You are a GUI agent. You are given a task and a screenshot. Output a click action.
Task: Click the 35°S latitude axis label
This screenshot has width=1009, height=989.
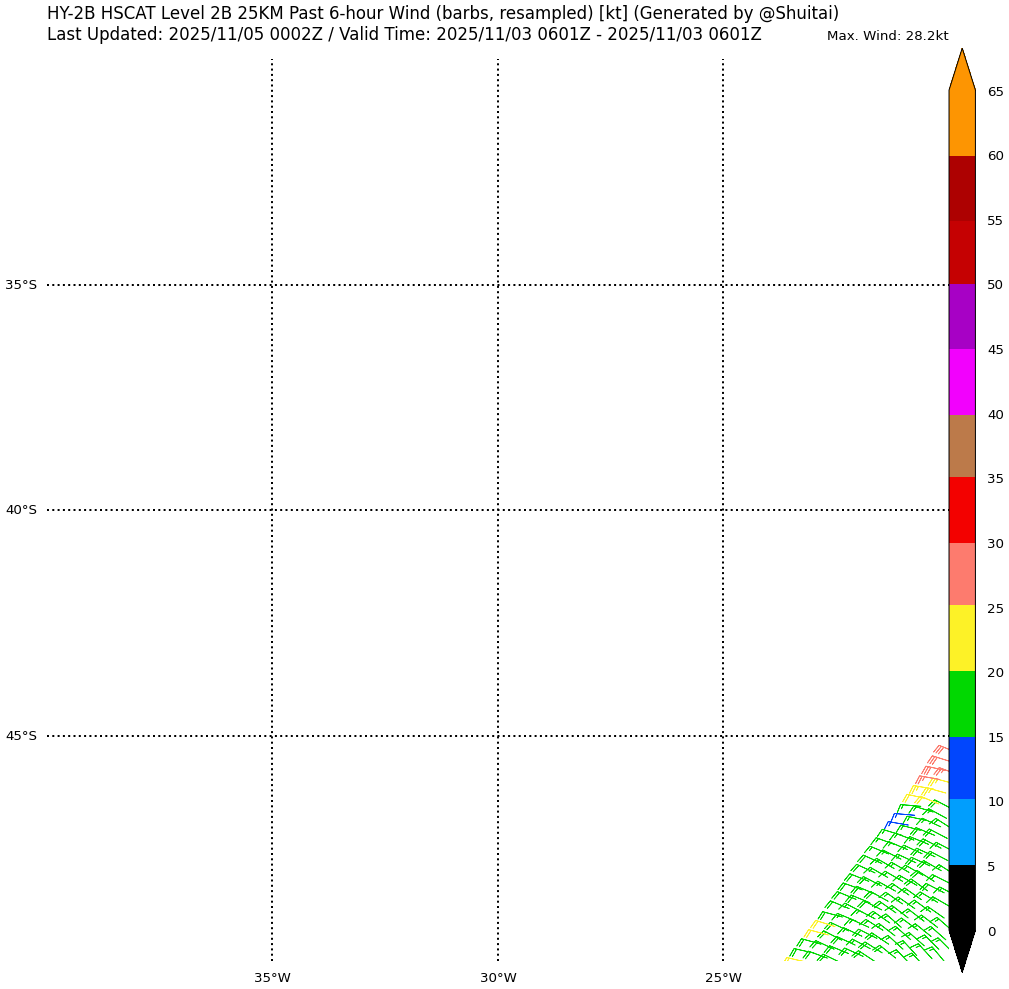click(21, 285)
